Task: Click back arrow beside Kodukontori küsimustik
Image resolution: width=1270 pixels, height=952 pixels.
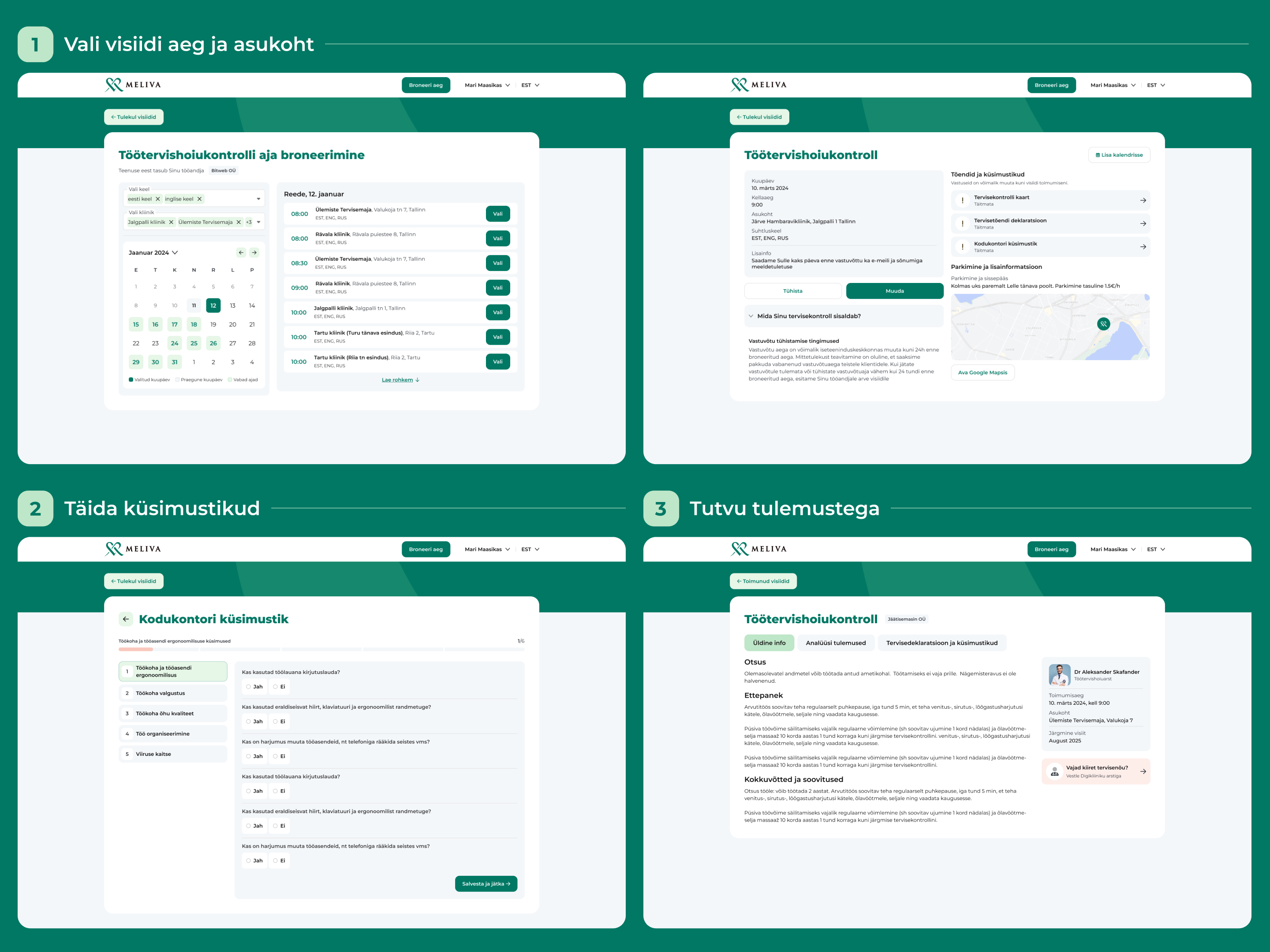Action: 126,619
